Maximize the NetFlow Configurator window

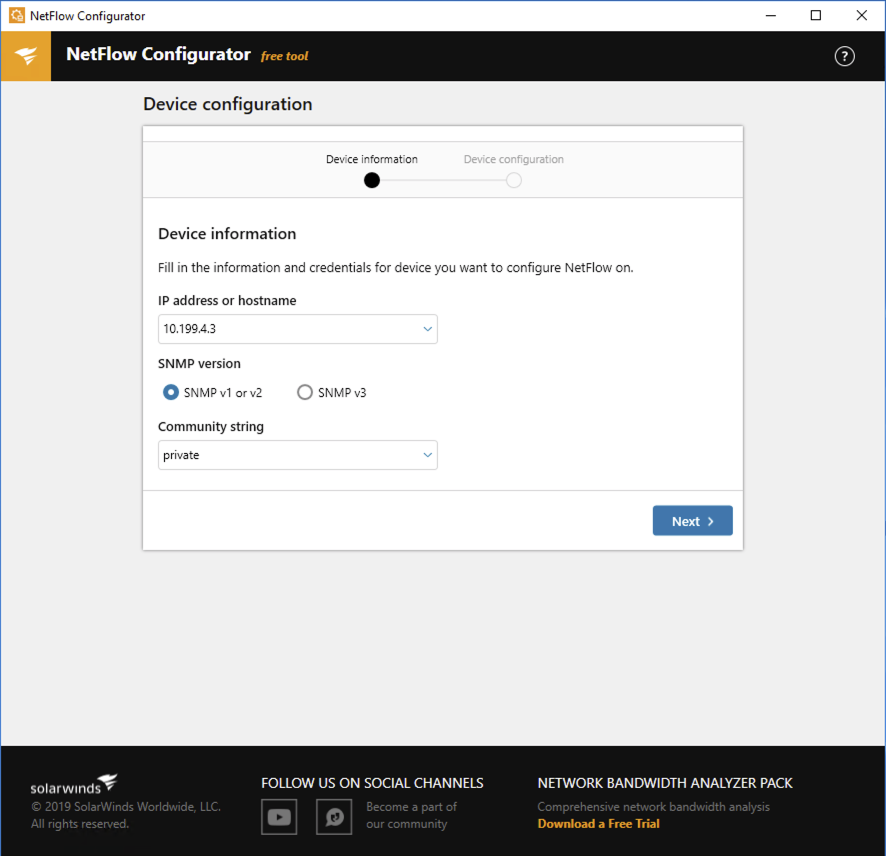[x=816, y=15]
